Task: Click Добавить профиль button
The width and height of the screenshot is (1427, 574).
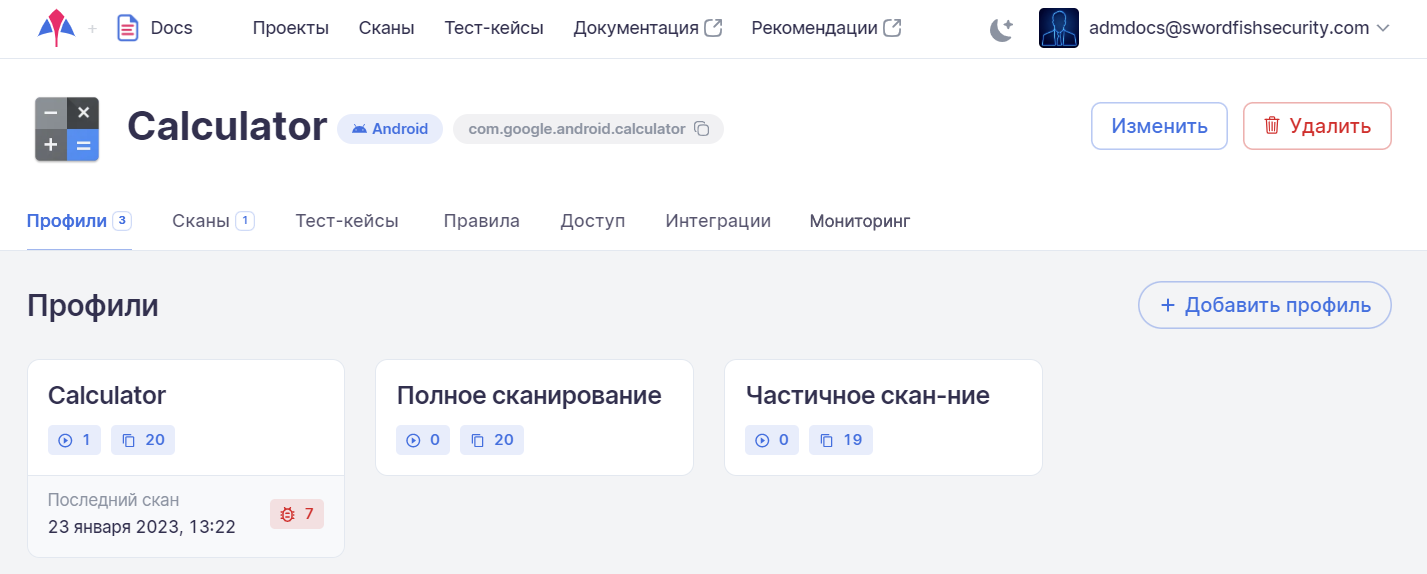Action: (1264, 305)
